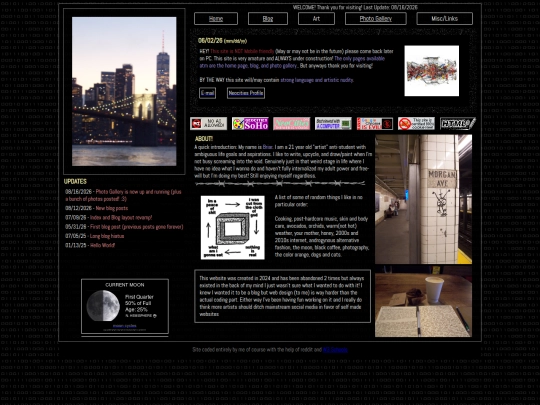Viewport: 540px width, 405px height.
Task: Visit the Photo Gallery page
Action: pos(376,19)
